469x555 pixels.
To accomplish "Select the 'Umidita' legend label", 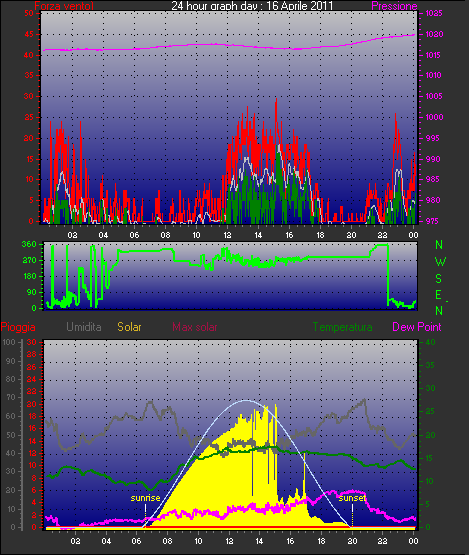I will tap(84, 327).
